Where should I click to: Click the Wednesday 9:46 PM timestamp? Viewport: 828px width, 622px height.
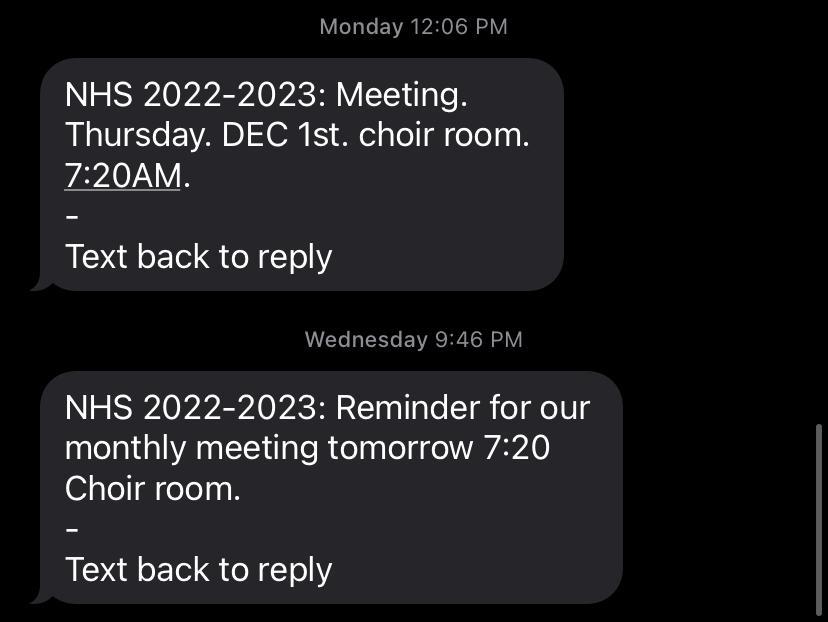[x=413, y=339]
